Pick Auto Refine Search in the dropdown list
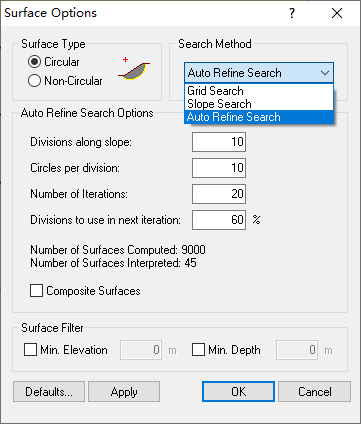 [259, 117]
